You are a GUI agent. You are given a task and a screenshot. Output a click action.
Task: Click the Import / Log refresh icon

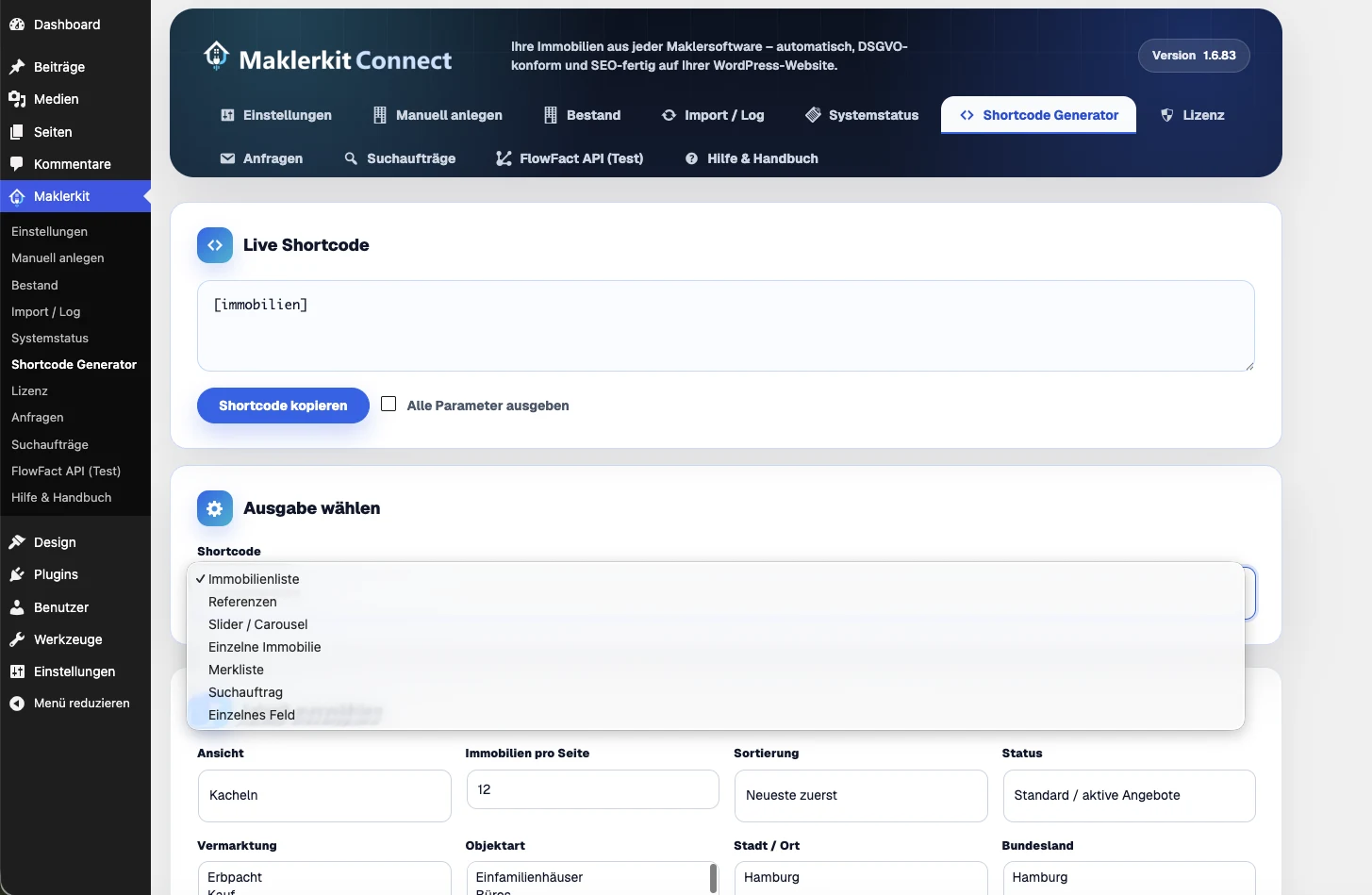669,115
